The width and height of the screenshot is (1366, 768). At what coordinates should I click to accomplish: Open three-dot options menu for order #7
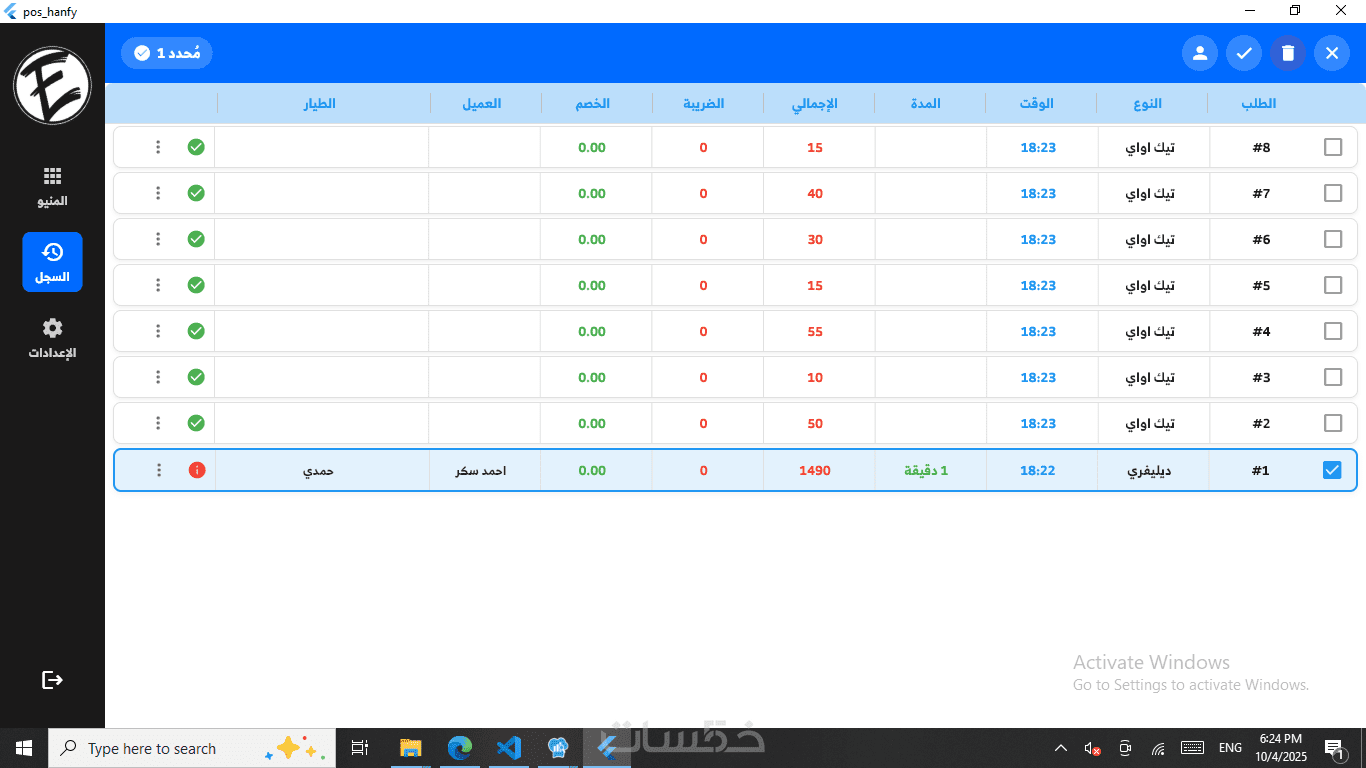pos(158,193)
